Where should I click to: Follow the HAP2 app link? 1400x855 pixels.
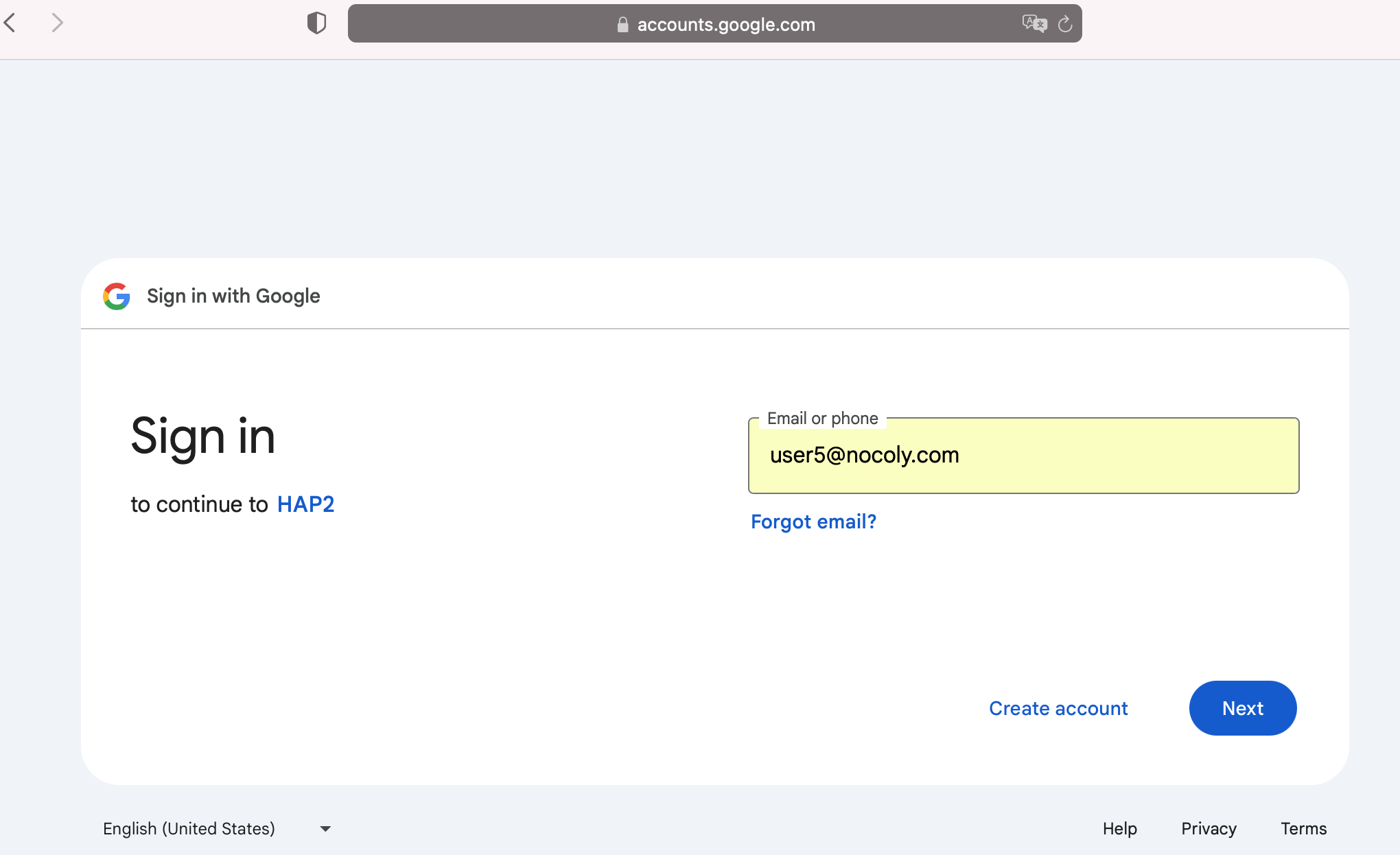305,504
